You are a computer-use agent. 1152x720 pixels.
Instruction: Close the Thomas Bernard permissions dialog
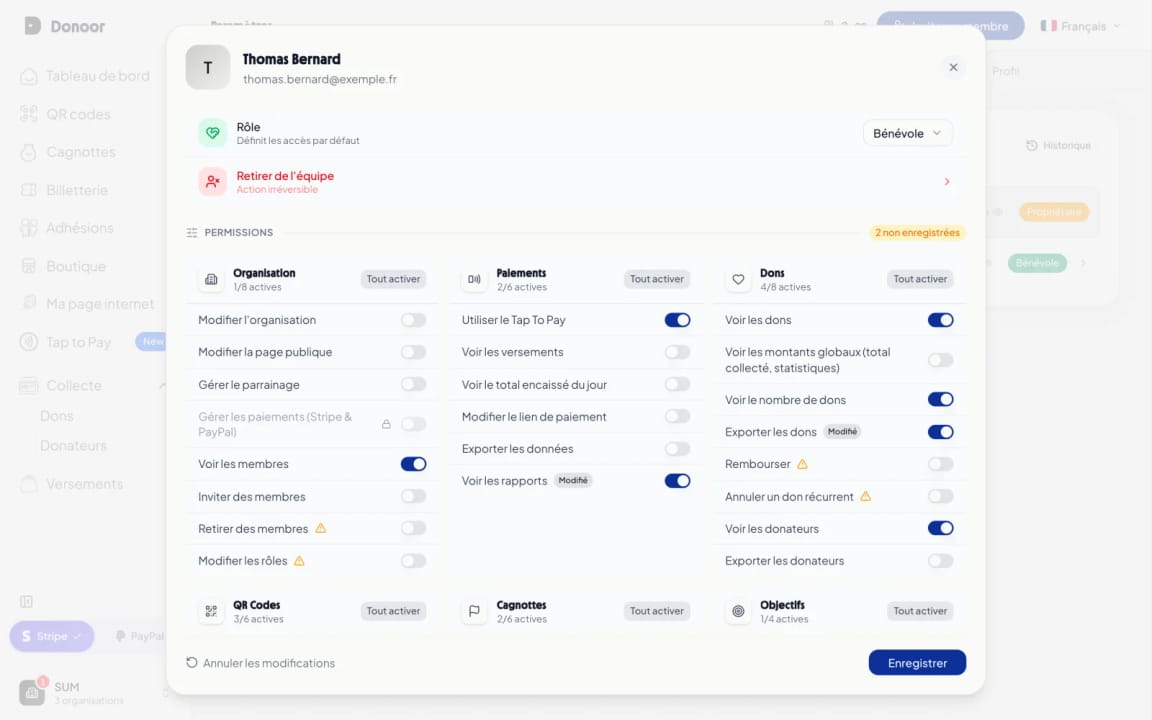(953, 68)
